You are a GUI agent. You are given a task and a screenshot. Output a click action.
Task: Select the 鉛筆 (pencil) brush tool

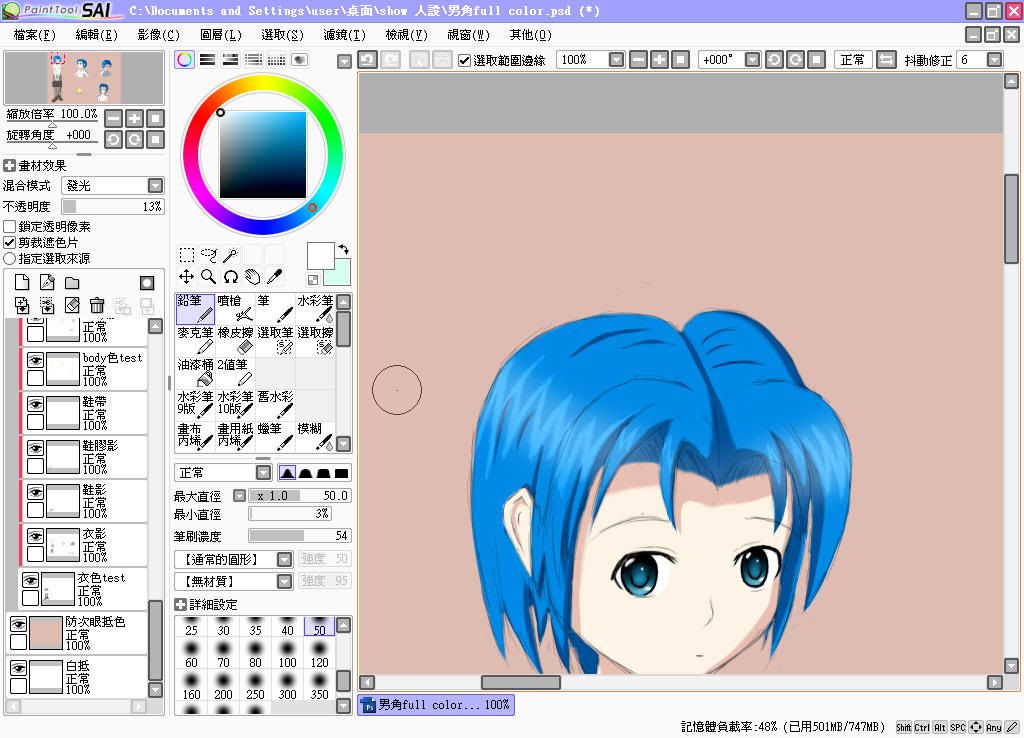[x=195, y=308]
